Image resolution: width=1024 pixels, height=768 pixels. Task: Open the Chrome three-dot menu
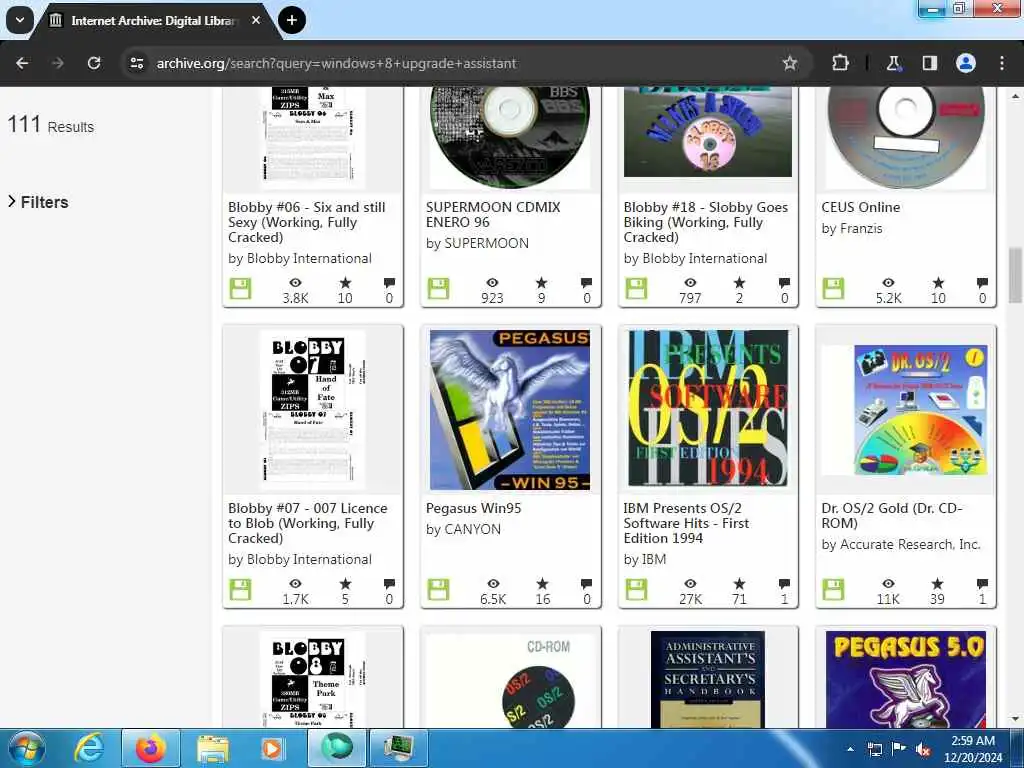[1002, 63]
